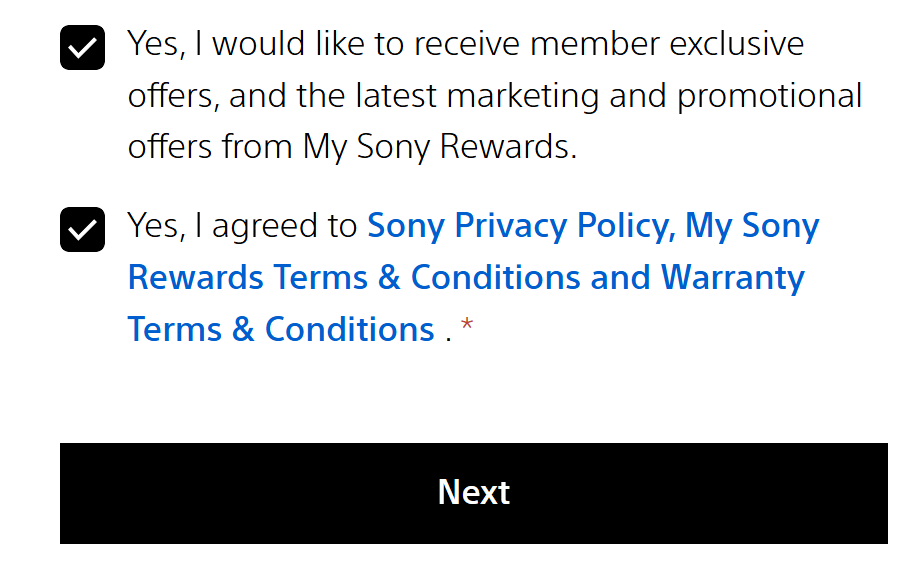Click the final 'Terms & Conditions' link line
This screenshot has width=919, height=562.
(280, 329)
